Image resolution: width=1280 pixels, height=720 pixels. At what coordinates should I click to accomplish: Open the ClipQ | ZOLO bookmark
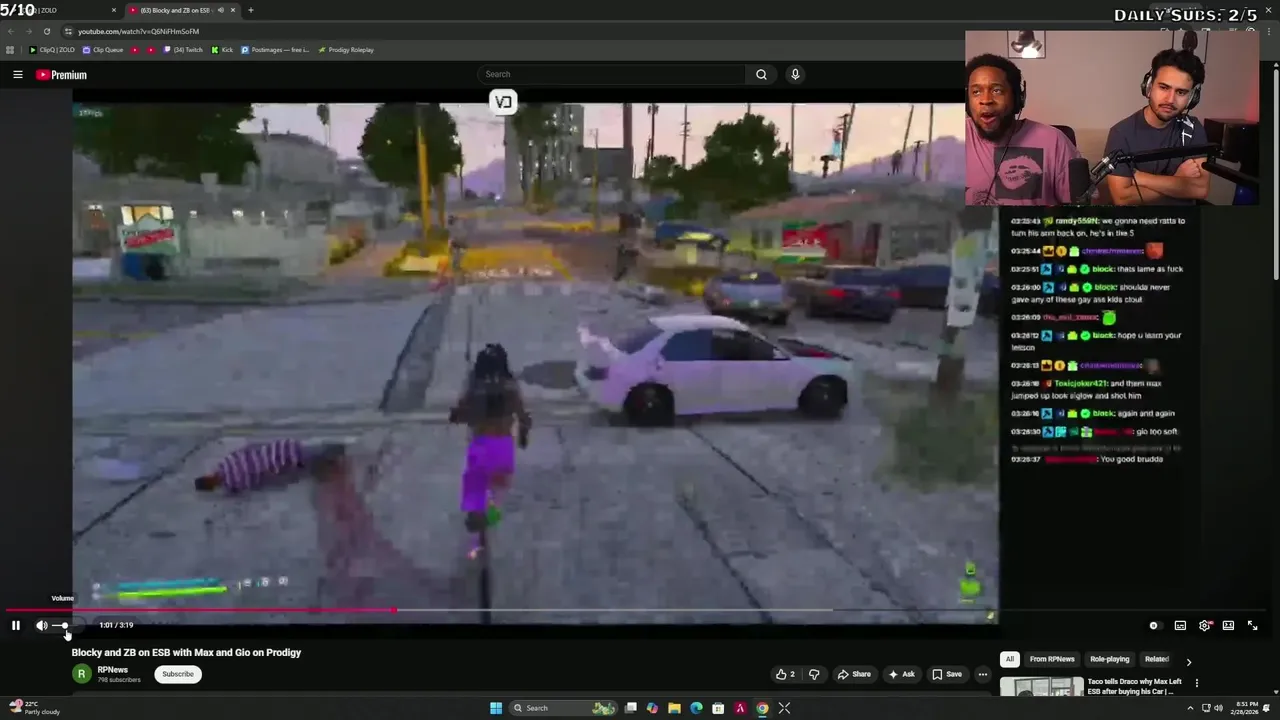[52, 50]
